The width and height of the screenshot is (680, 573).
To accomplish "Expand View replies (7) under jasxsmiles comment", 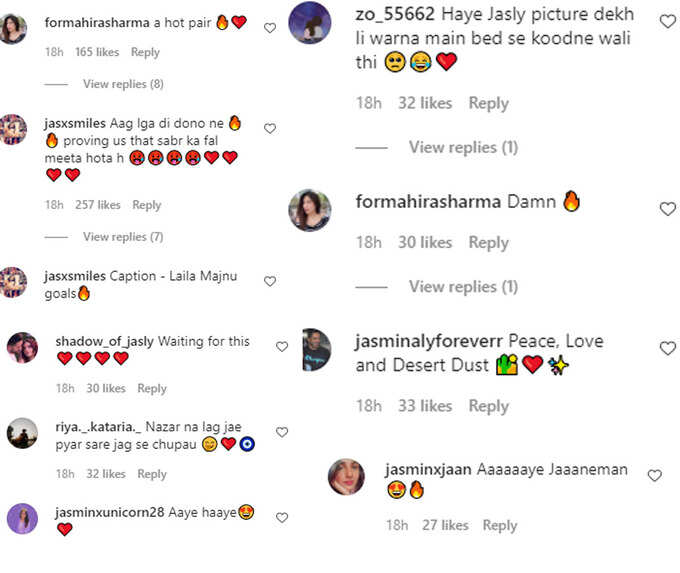I will (x=123, y=237).
